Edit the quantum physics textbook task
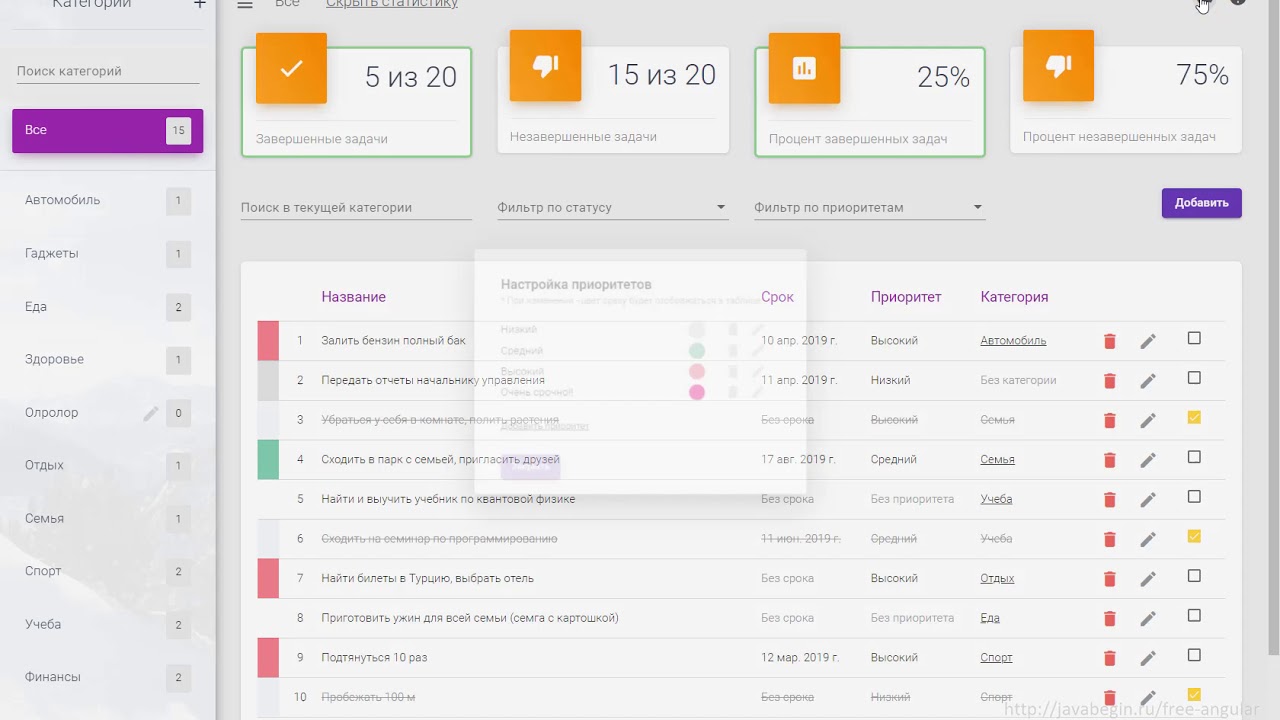Image resolution: width=1280 pixels, height=720 pixels. coord(1148,499)
